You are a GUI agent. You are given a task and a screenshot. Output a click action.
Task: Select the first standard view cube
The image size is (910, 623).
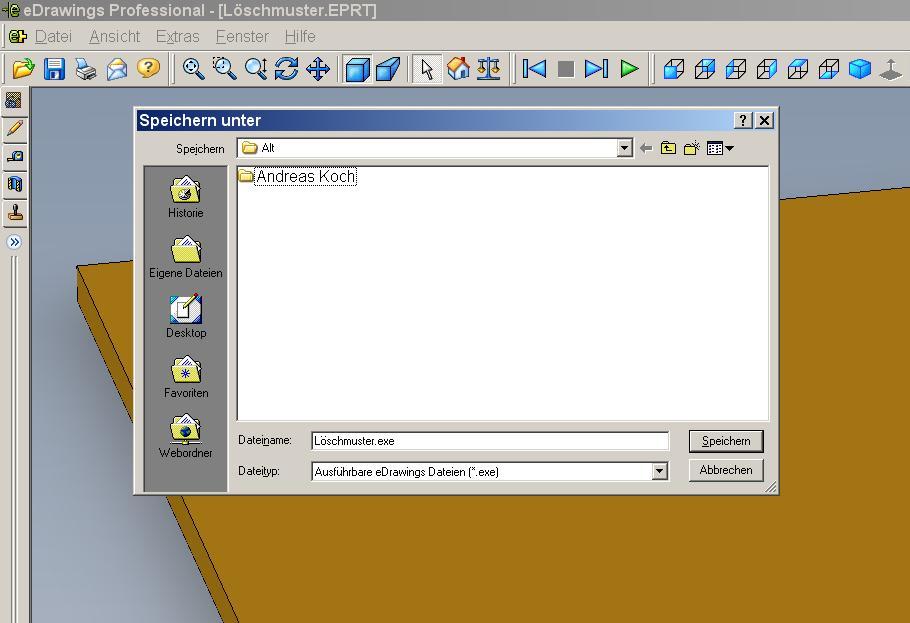point(674,69)
